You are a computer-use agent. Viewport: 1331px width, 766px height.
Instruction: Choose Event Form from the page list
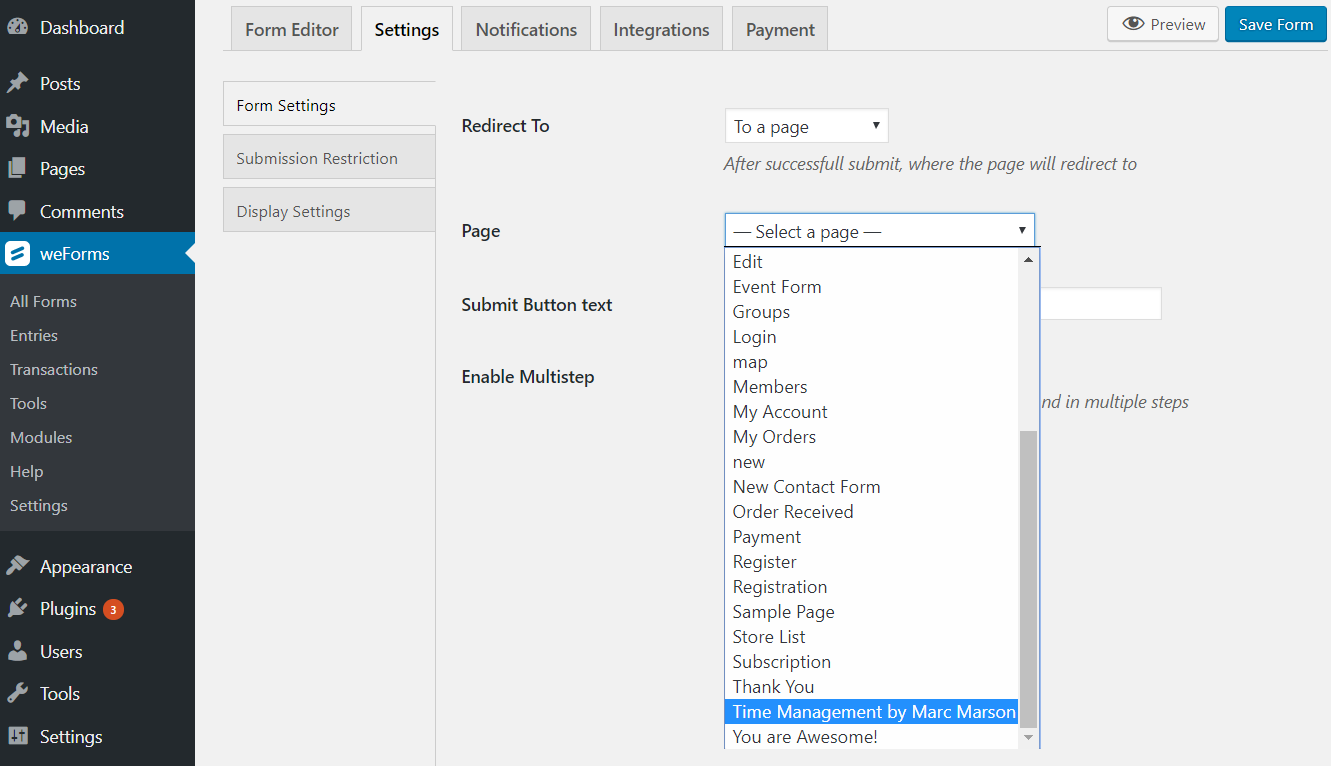(870, 287)
